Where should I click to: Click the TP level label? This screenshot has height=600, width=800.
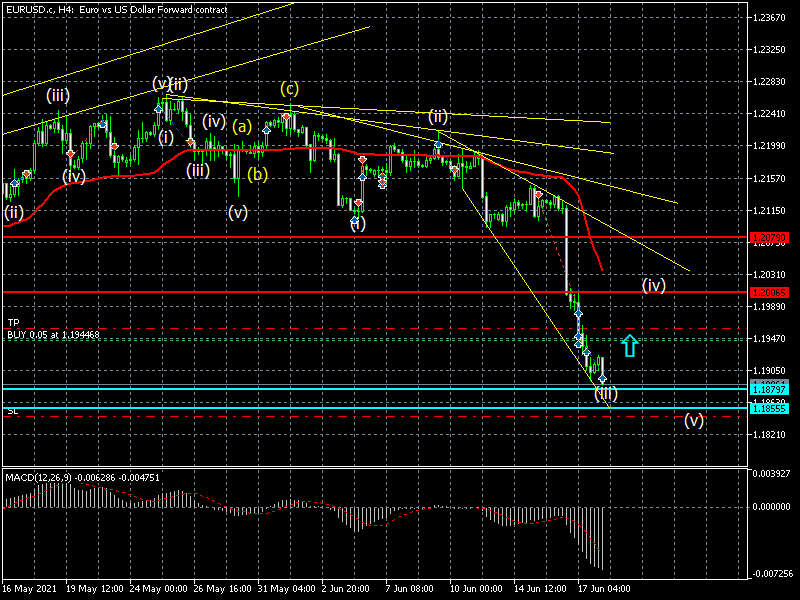coord(13,323)
